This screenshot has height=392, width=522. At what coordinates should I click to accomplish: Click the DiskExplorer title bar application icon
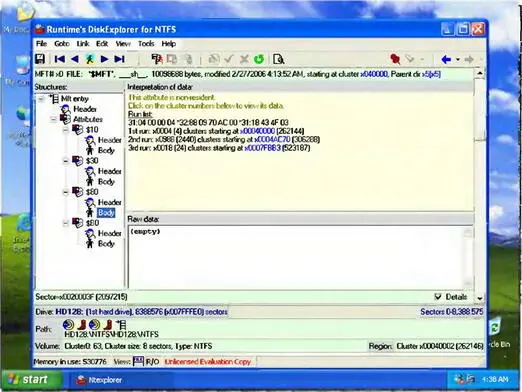point(40,29)
